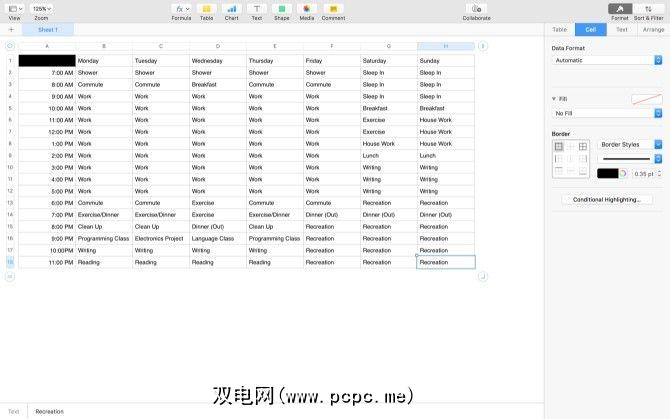Toggle the Sort & Filter panel
Viewport: 670px width, 419px height.
648,9
